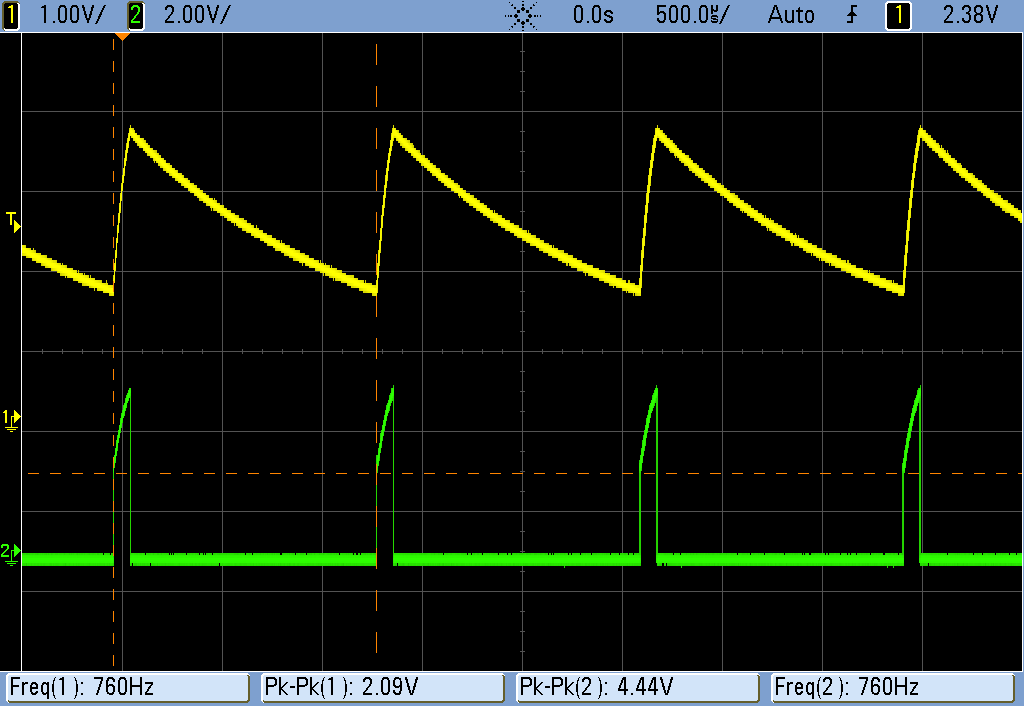This screenshot has width=1024, height=706.
Task: Click the dashed trigger level line
Action: (x=700, y=474)
